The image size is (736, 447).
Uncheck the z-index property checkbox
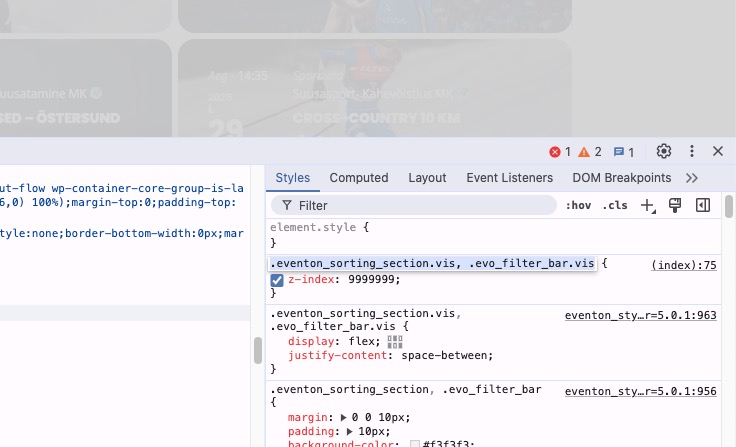(x=278, y=280)
